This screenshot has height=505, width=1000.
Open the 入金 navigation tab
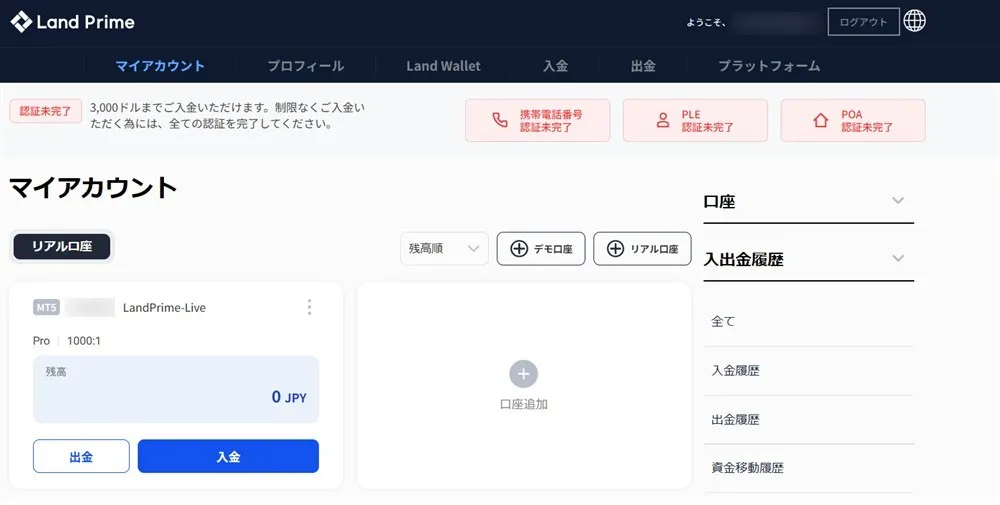tap(555, 66)
